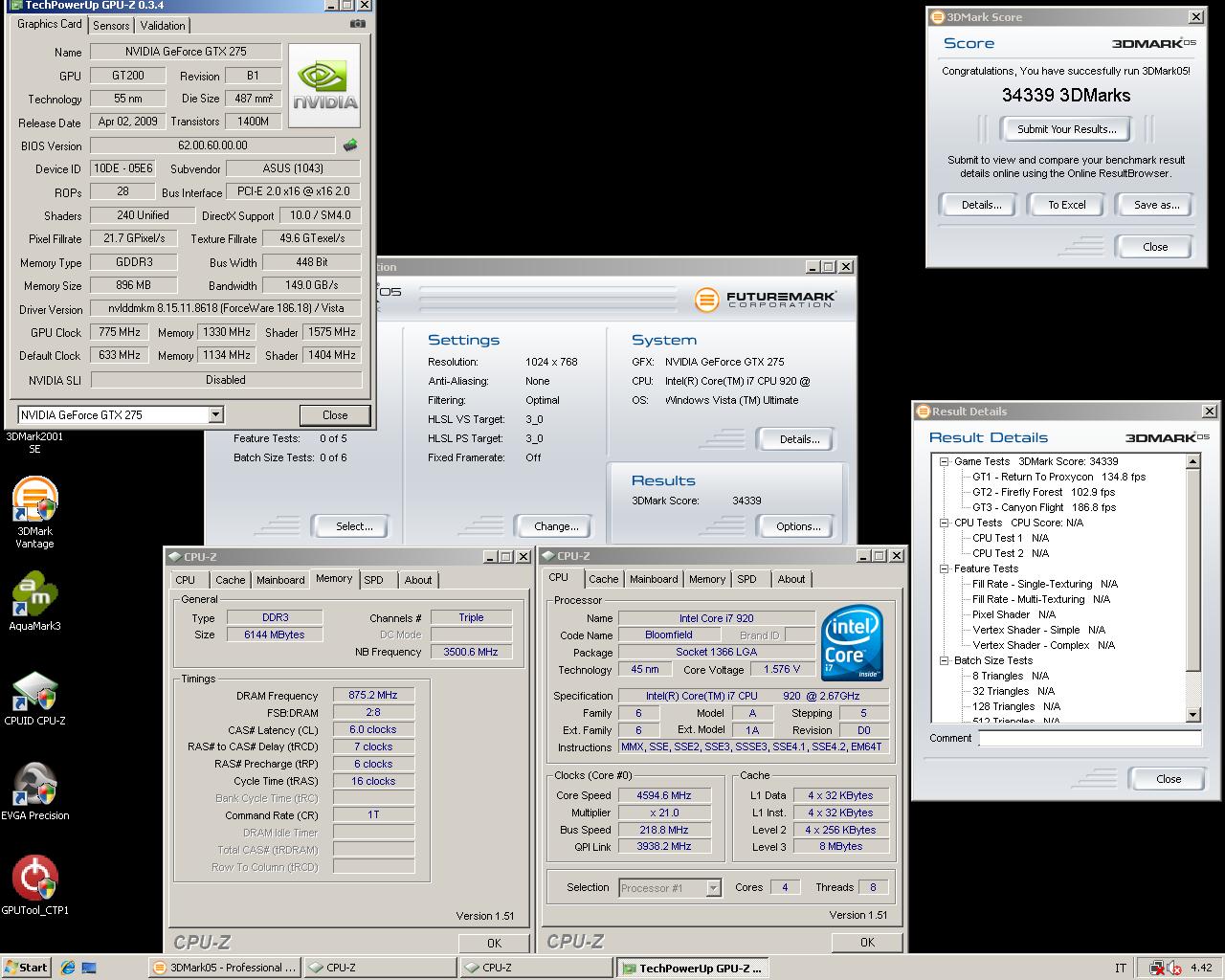Click the 3DMark Score window title icon

(x=937, y=17)
